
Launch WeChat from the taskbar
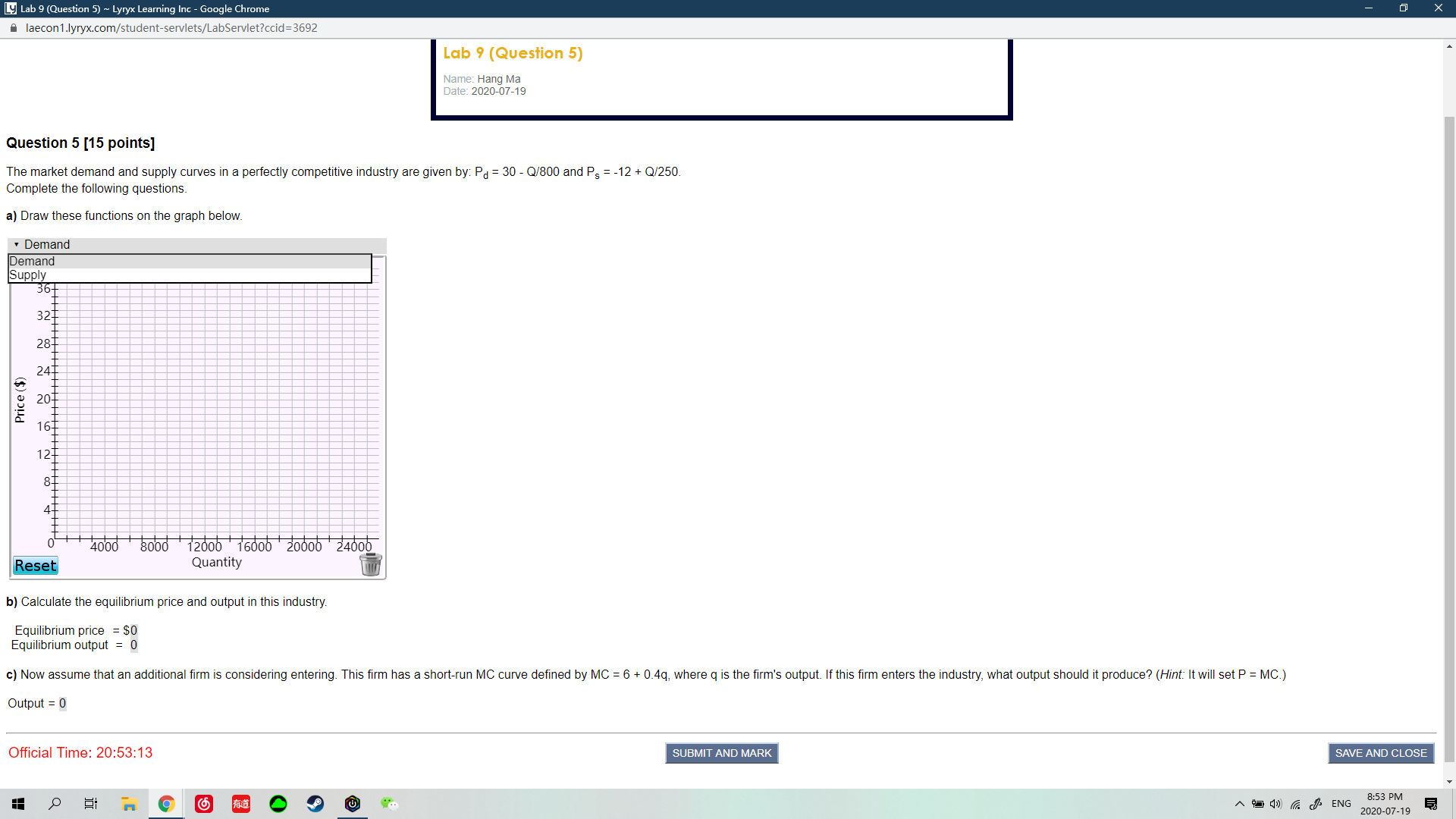coord(390,804)
